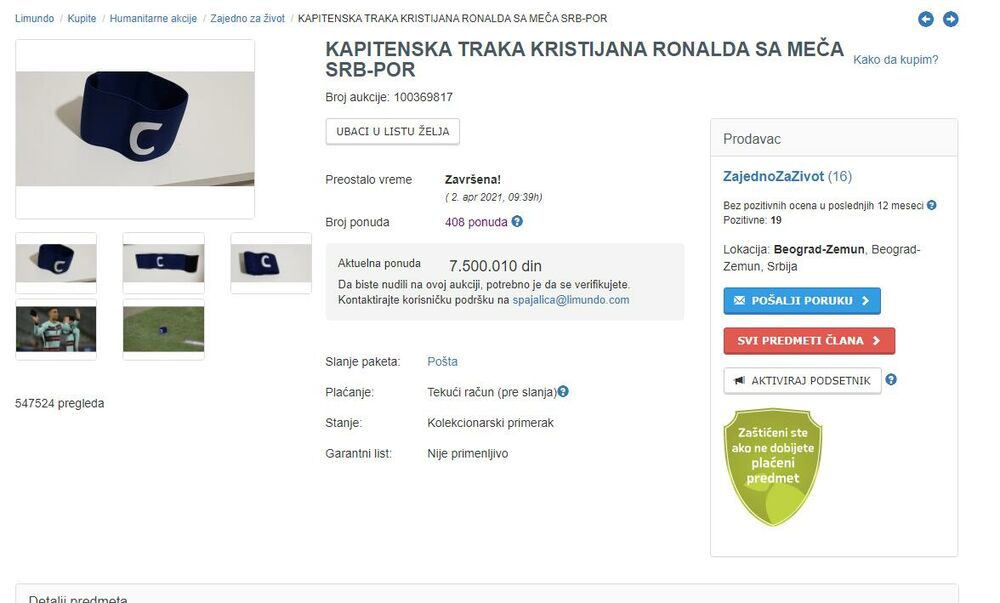Viewport: 1000px width, 603px height.
Task: Open Zajedno za život breadcrumb link
Action: pos(247,18)
